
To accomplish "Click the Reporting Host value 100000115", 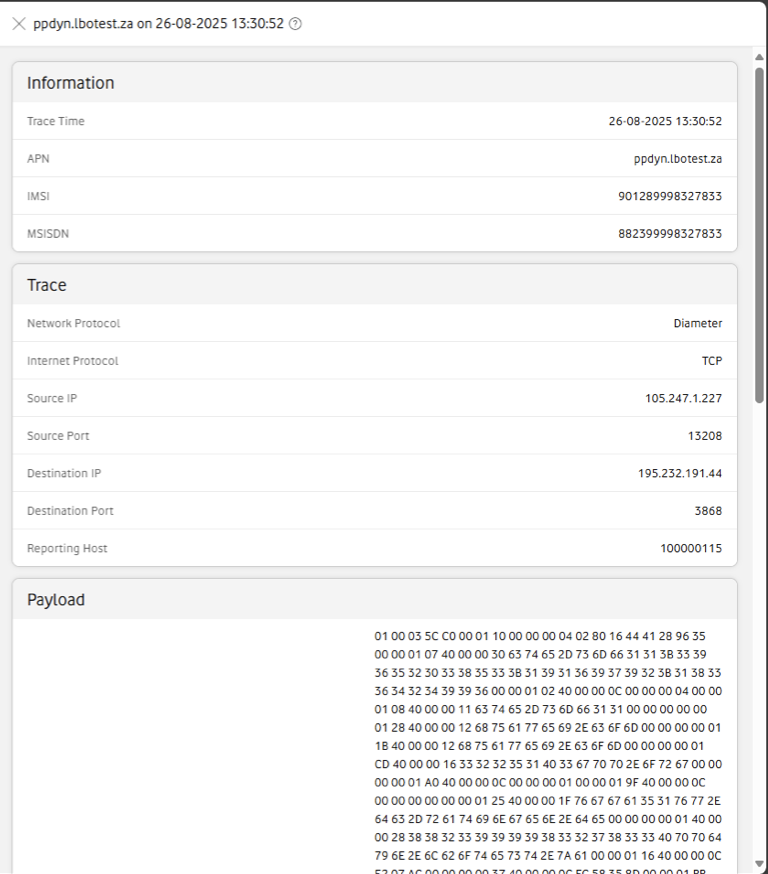I will 691,548.
